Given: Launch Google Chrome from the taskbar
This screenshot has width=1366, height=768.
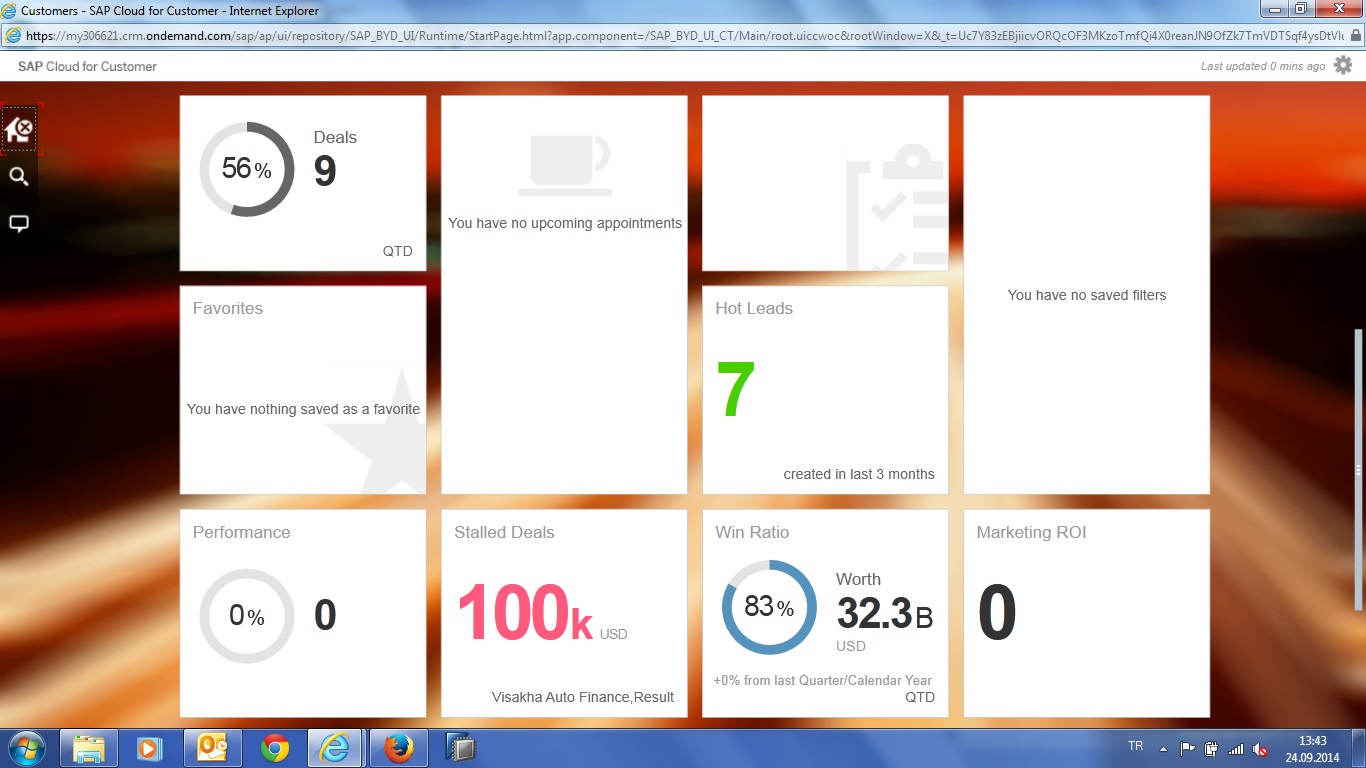Looking at the screenshot, I should click(x=275, y=748).
